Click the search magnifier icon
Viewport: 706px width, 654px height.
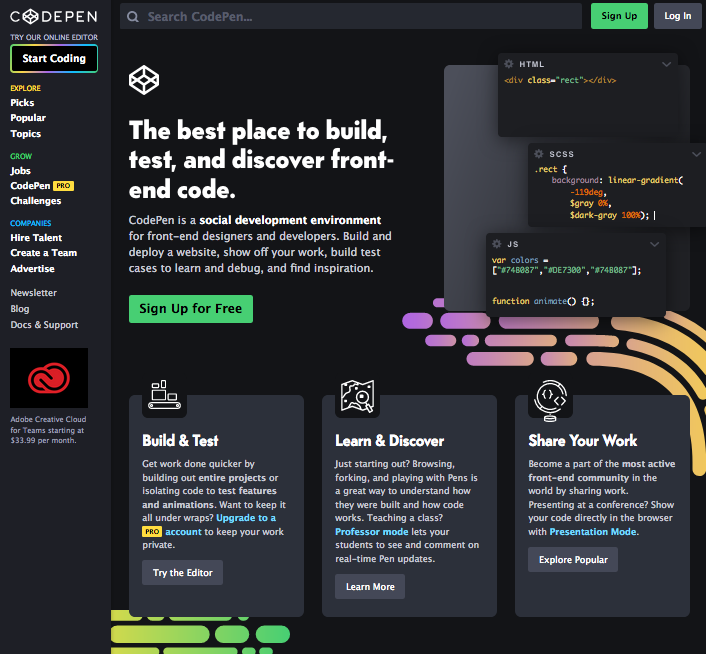[x=133, y=17]
